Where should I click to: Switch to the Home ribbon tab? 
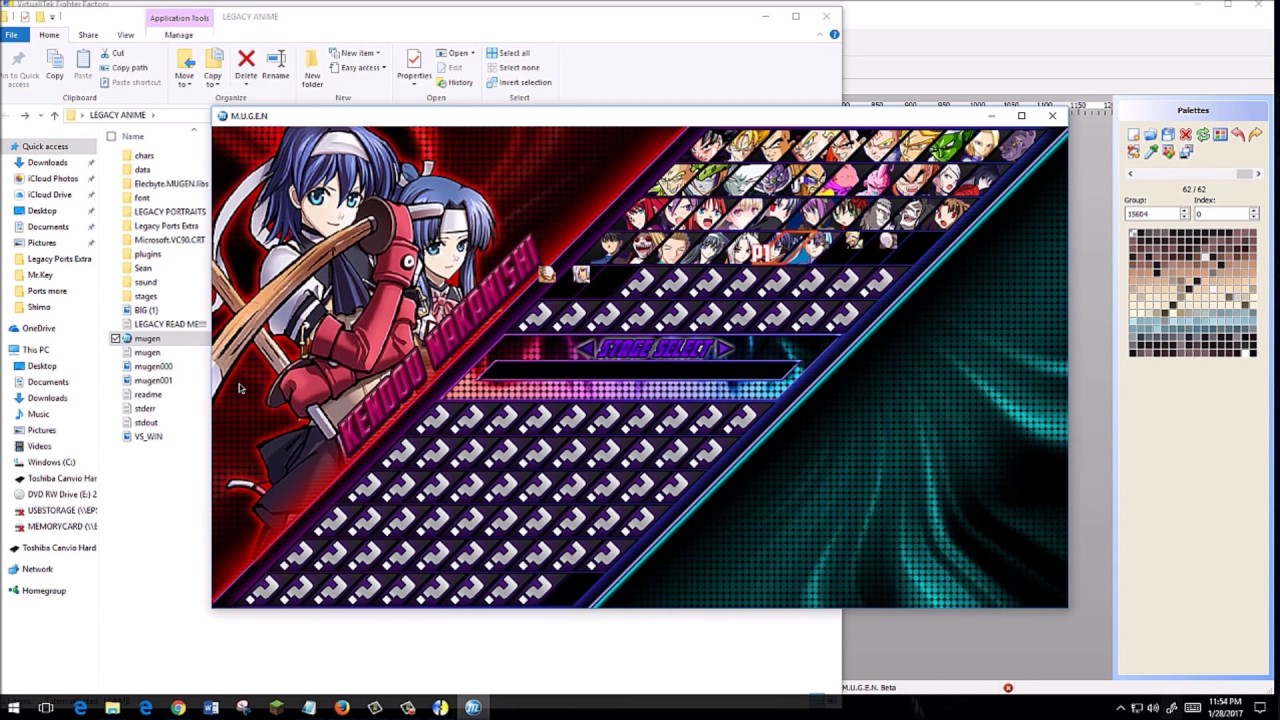pyautogui.click(x=49, y=35)
